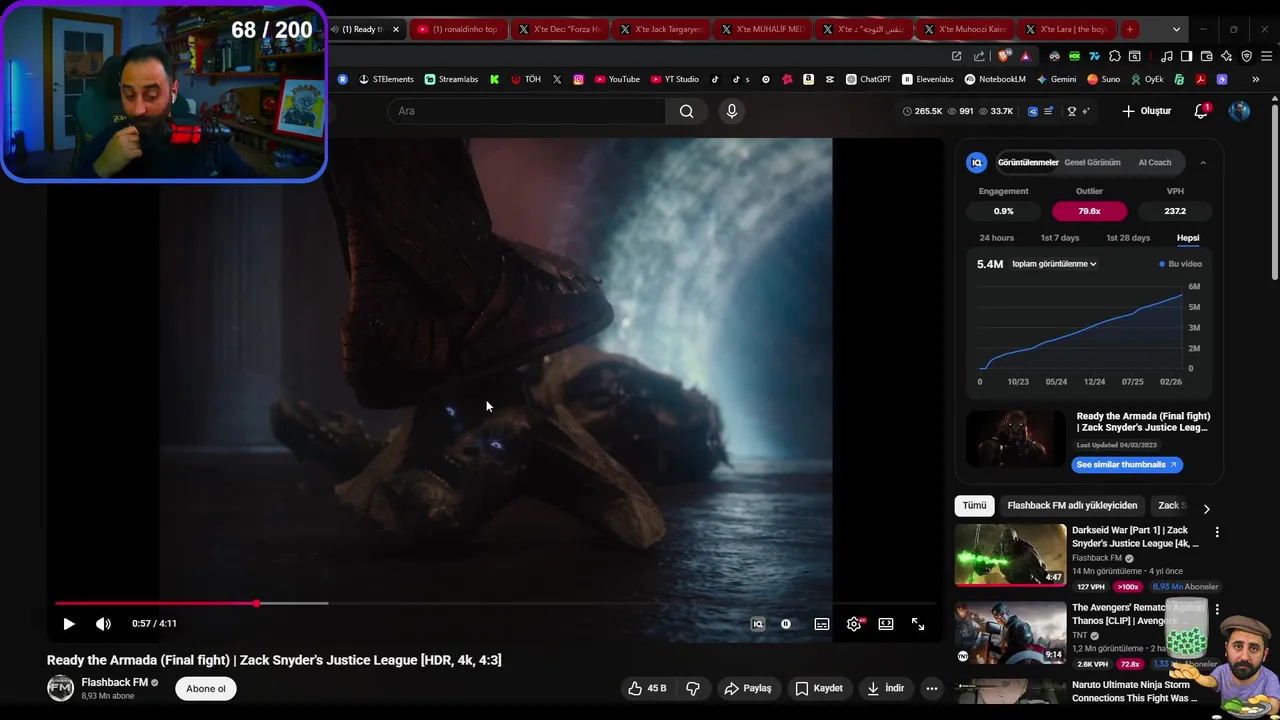Open YouTube notifications bell

(x=1201, y=111)
